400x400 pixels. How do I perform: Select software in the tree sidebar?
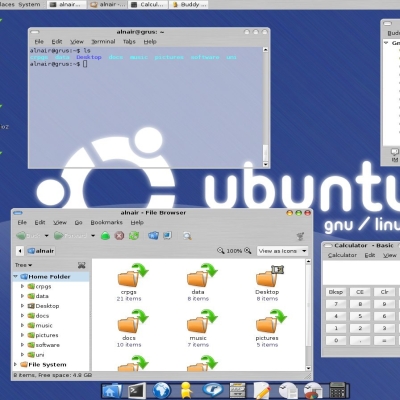[x=48, y=345]
